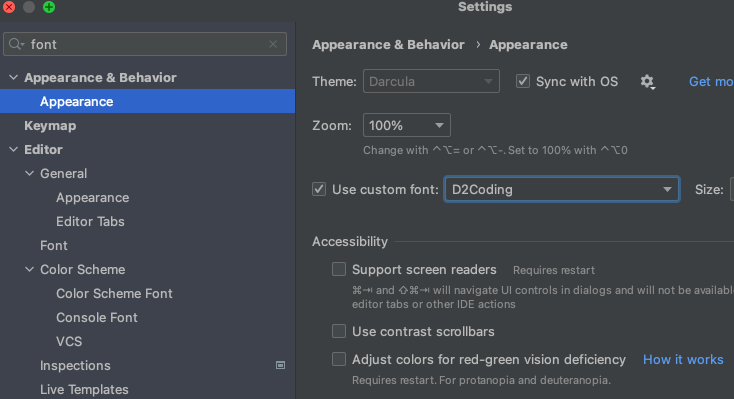This screenshot has height=399, width=734.
Task: Collapse the Color Scheme tree node
Action: [29, 269]
